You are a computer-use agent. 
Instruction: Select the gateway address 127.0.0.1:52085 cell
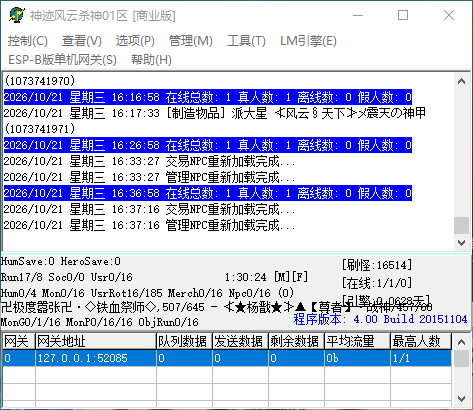click(x=96, y=358)
